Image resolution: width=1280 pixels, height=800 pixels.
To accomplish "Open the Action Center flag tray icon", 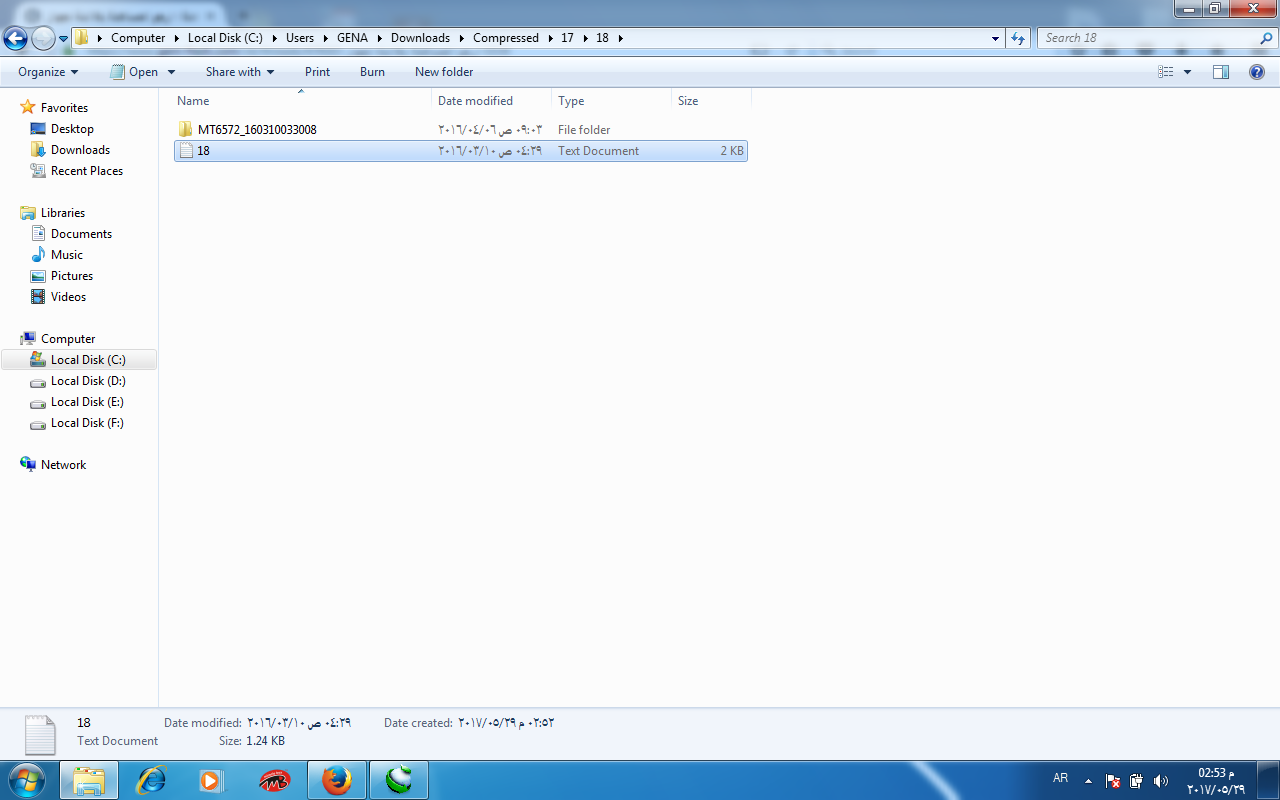I will pyautogui.click(x=1113, y=781).
